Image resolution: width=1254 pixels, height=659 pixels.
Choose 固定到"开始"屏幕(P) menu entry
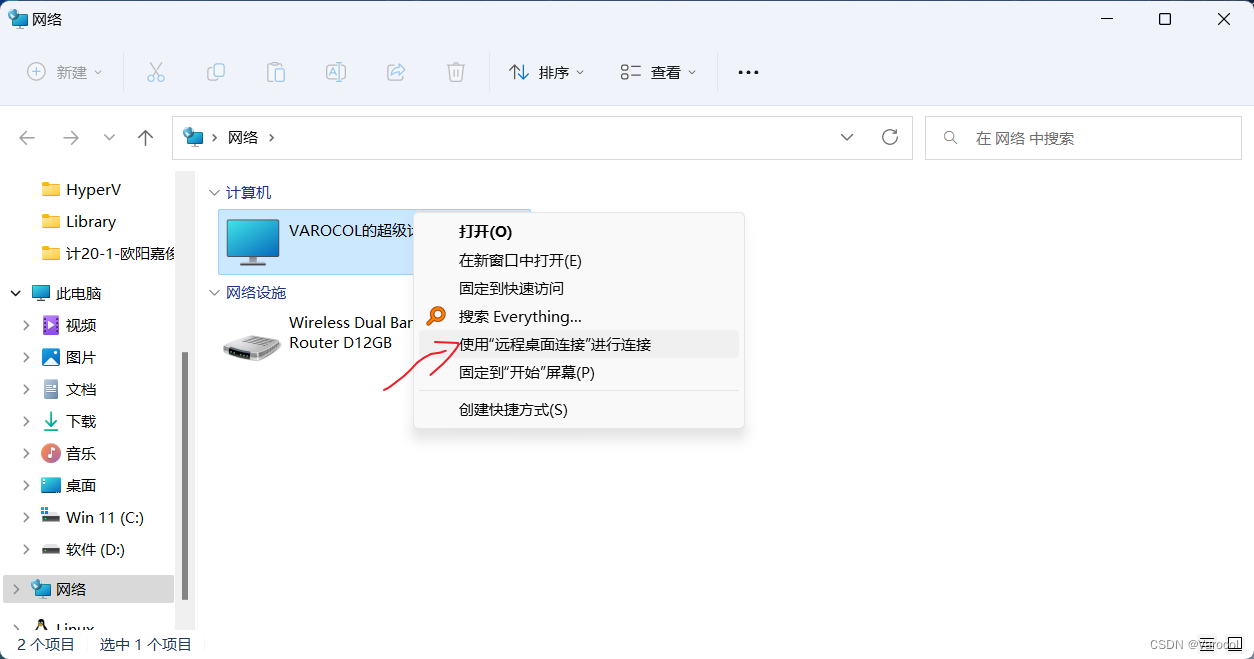point(579,372)
